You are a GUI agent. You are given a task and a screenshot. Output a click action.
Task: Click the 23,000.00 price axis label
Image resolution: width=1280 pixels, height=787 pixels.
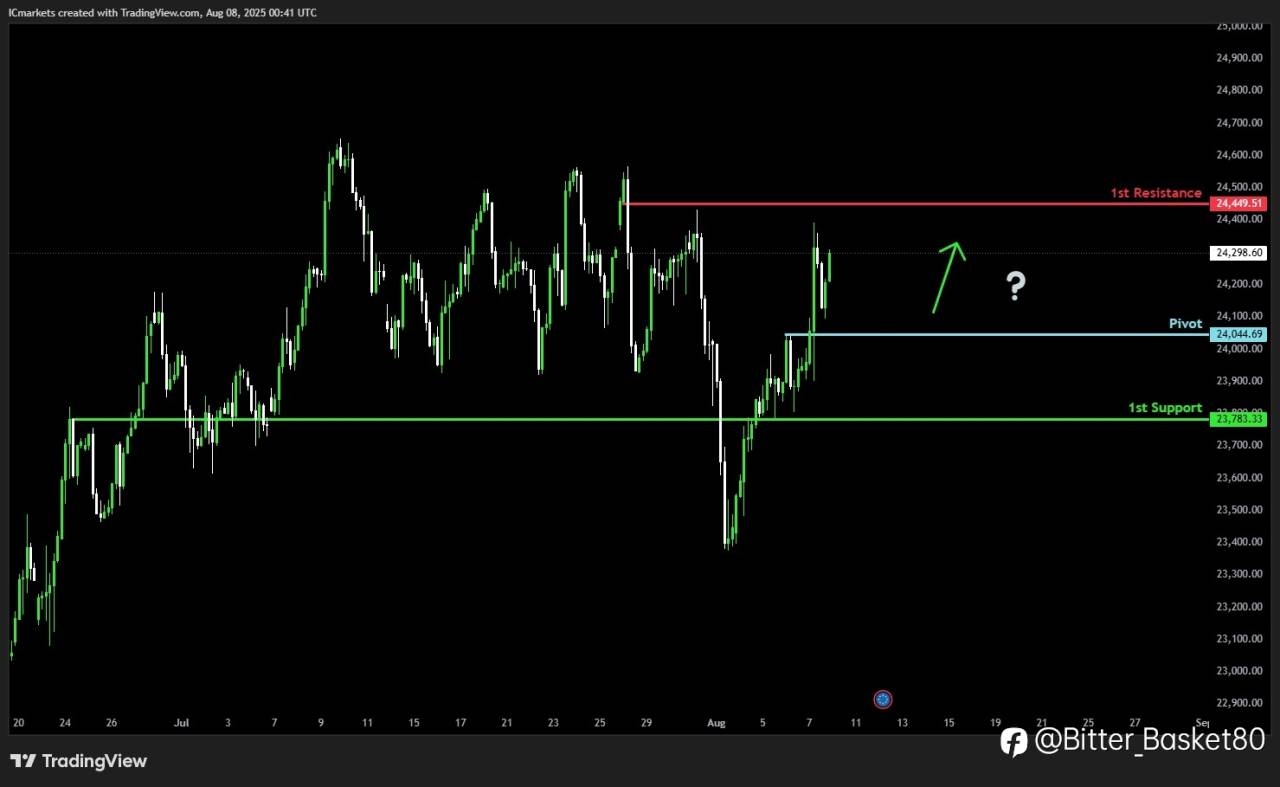1238,670
